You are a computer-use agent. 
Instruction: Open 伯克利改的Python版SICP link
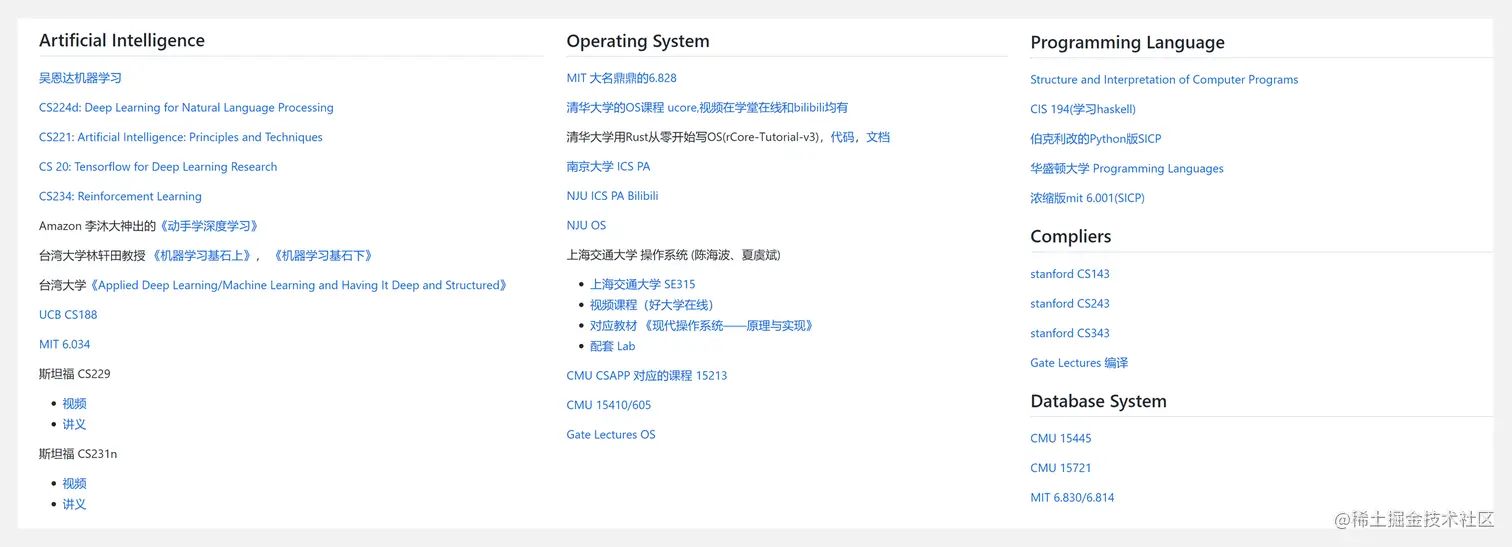[x=1096, y=139]
